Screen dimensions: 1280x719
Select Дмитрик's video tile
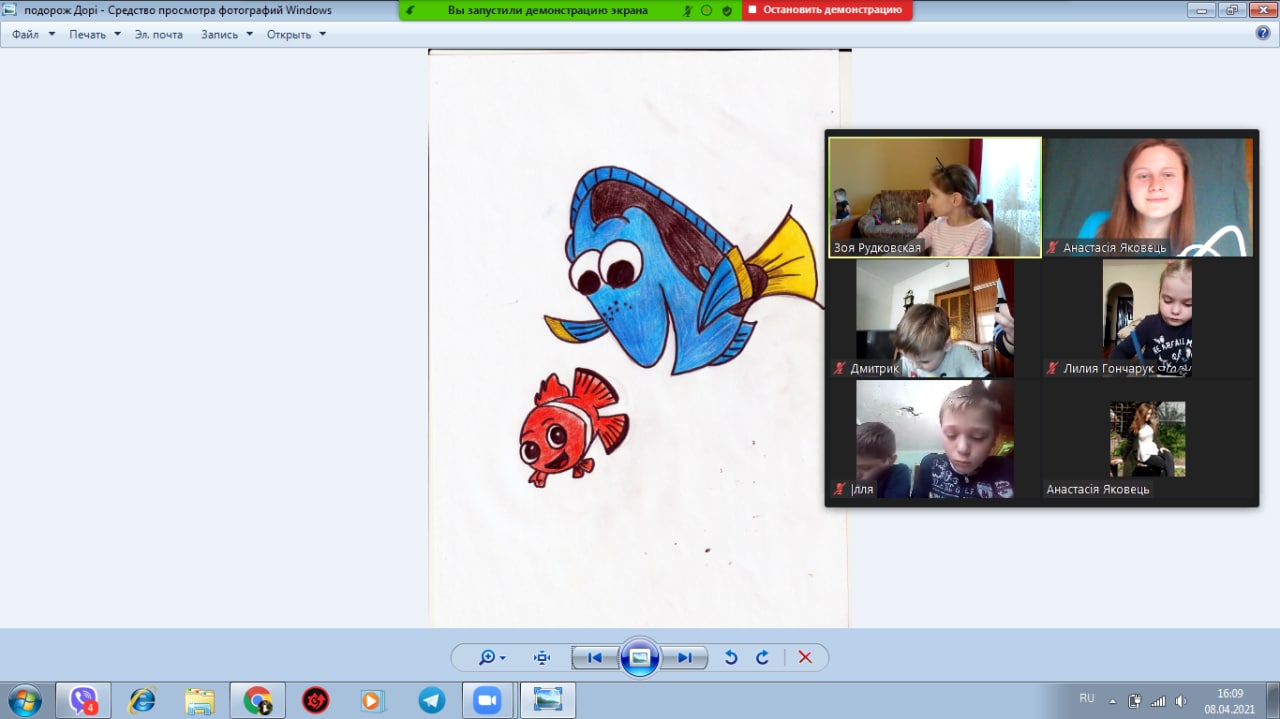(x=935, y=318)
